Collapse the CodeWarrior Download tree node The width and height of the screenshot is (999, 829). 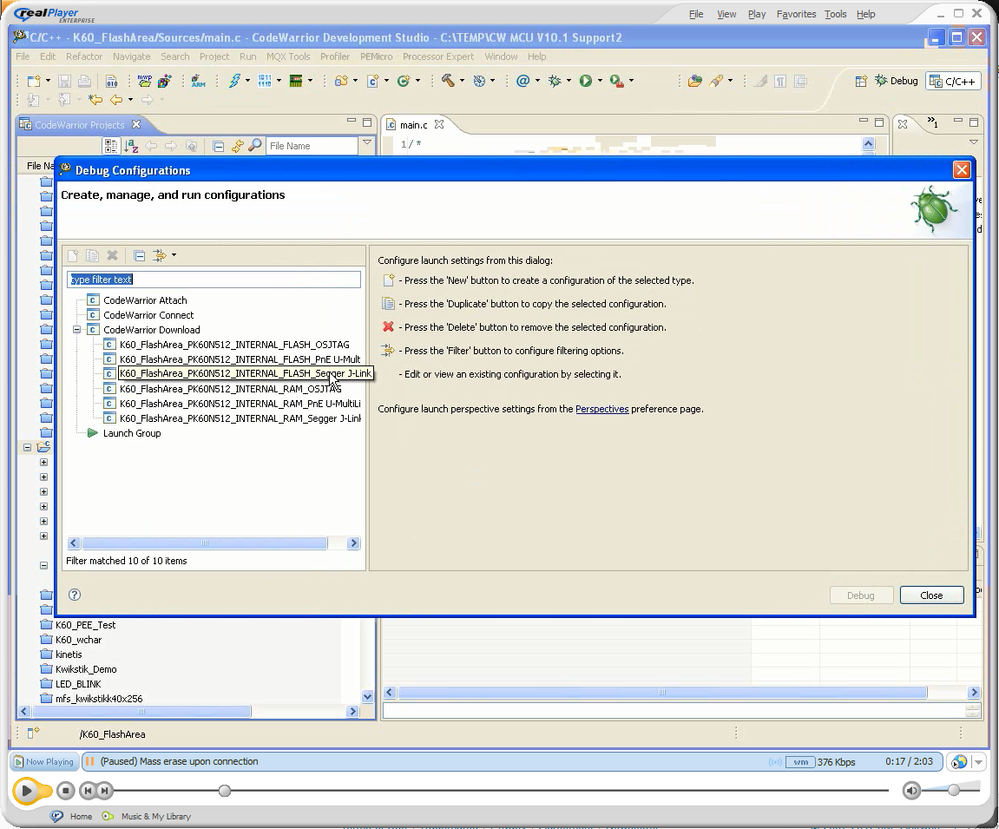point(77,330)
